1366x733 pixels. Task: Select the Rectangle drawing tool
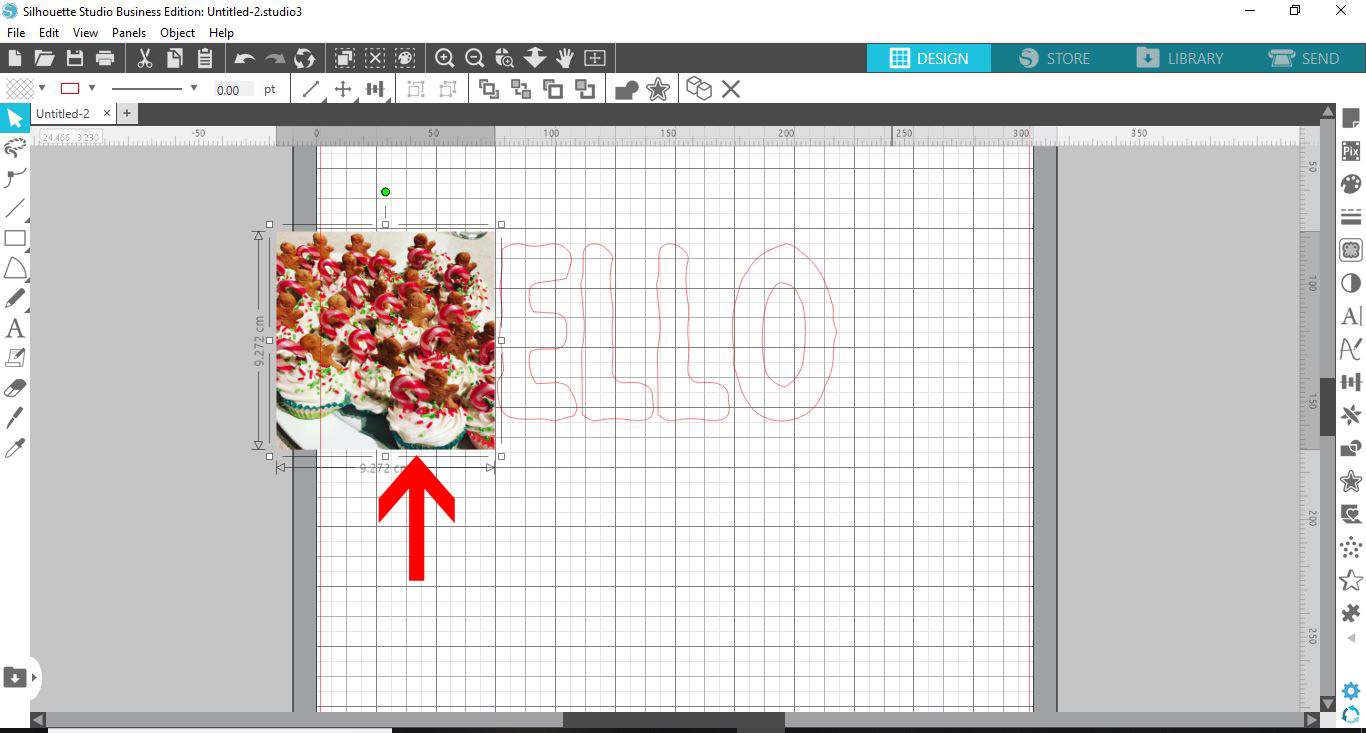14,238
